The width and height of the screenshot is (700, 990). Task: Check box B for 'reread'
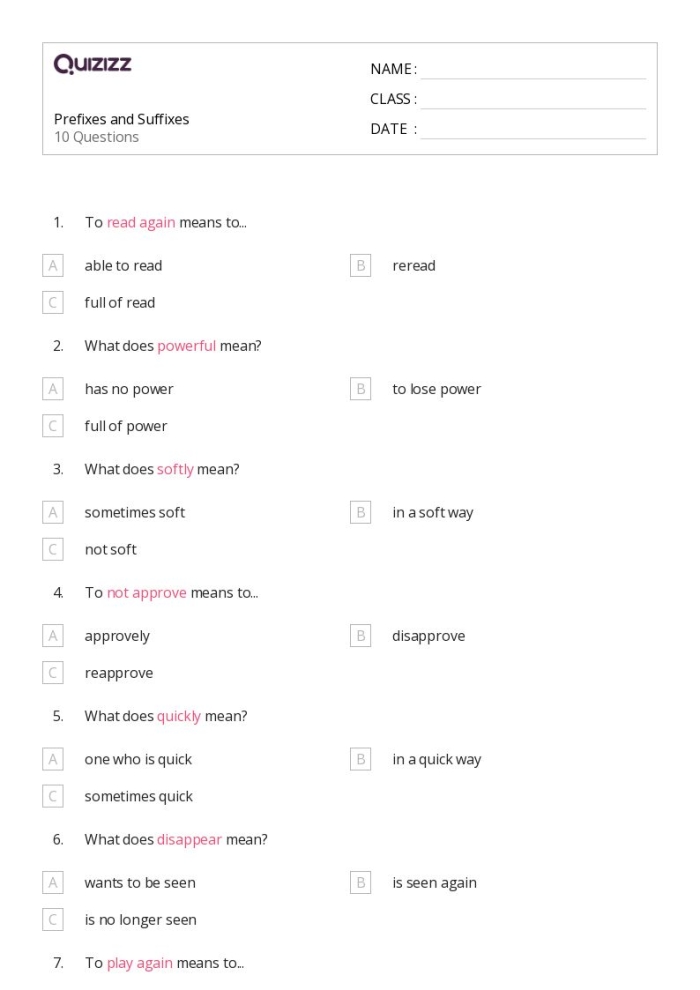[x=361, y=265]
